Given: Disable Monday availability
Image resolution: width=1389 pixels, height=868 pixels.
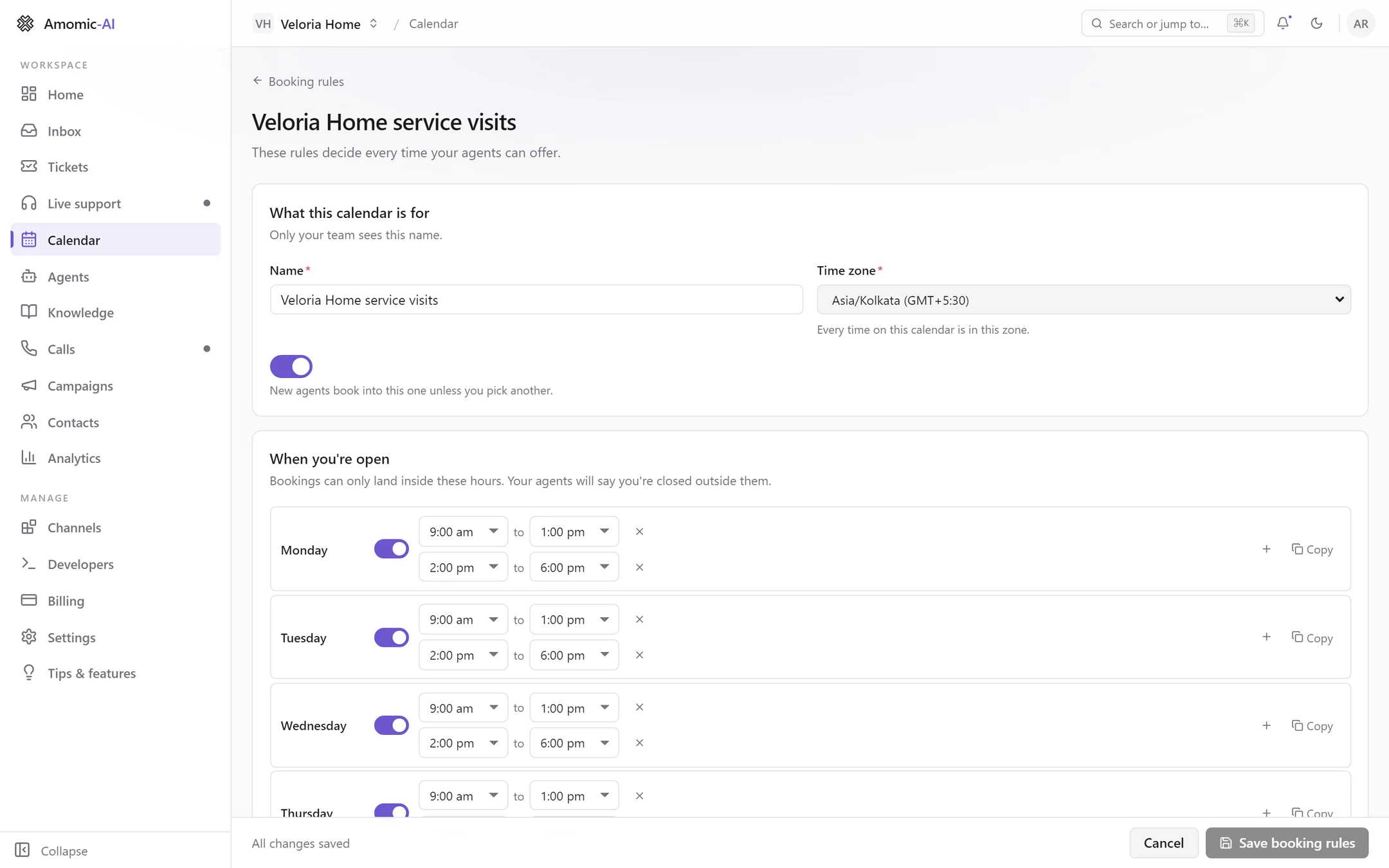Looking at the screenshot, I should (x=391, y=549).
